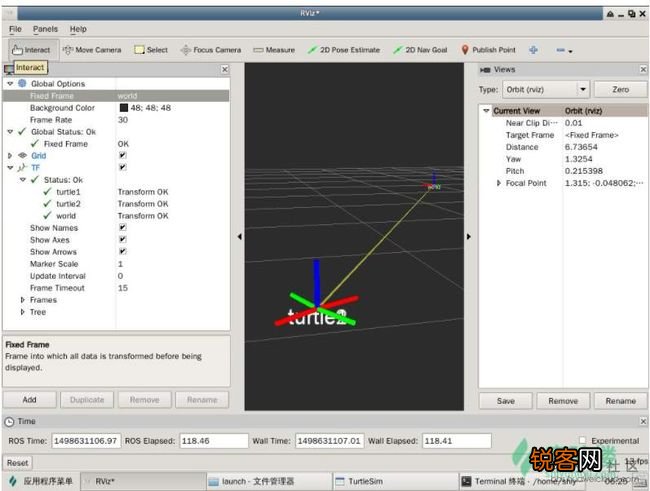This screenshot has height=491, width=650.
Task: Expand the Grid display item
Action: (10, 156)
